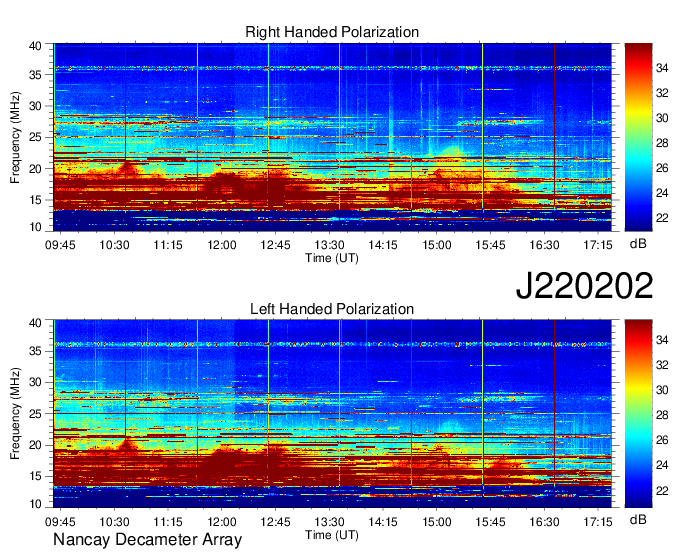
Task: Click the bottom plot dB unit label
Action: point(638,519)
